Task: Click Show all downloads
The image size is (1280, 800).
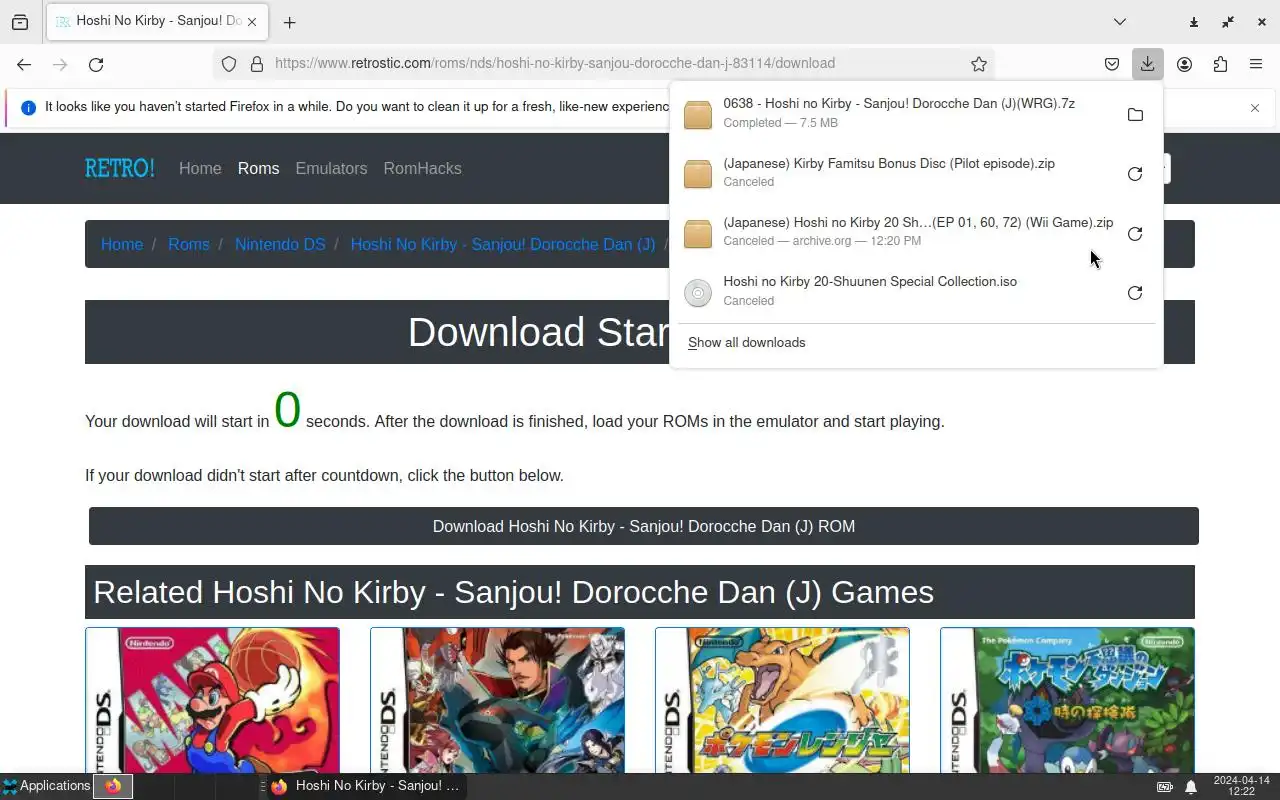Action: [x=746, y=342]
